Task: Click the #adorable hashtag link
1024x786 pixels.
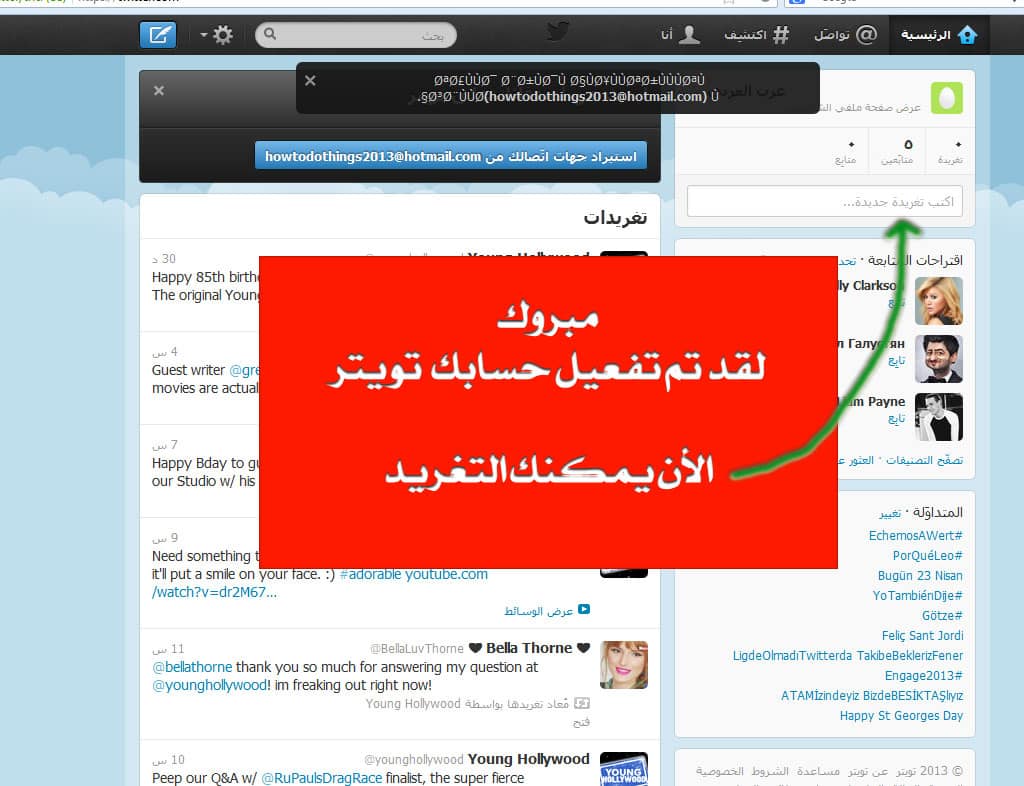Action: [x=370, y=574]
